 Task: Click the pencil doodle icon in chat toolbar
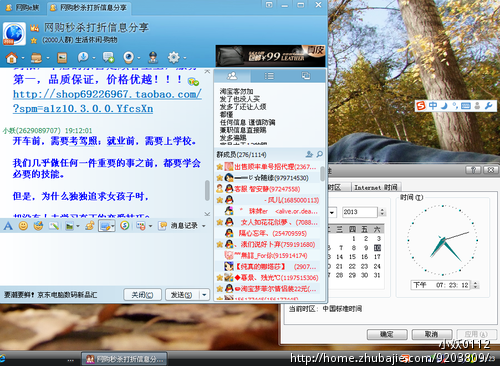(x=54, y=226)
